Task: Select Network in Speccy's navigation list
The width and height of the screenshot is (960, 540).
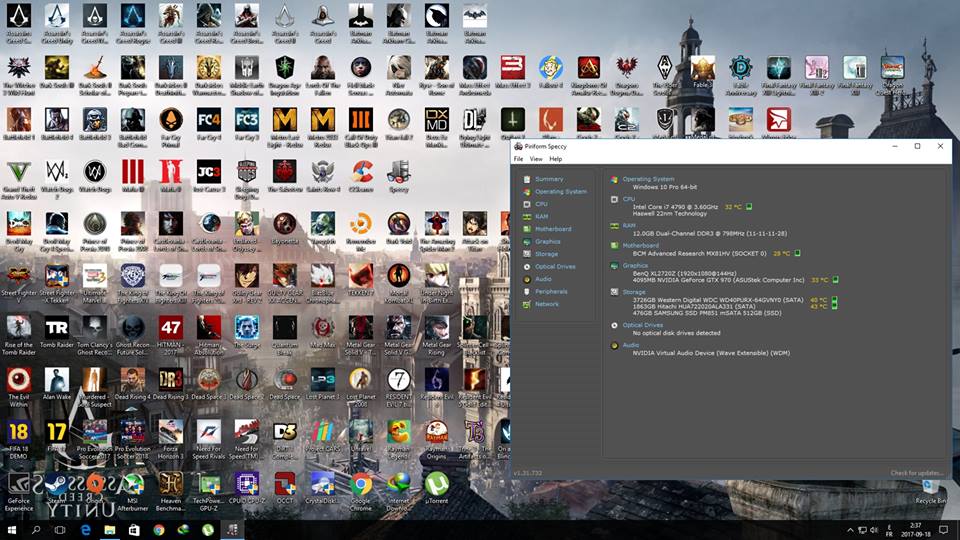Action: coord(547,304)
